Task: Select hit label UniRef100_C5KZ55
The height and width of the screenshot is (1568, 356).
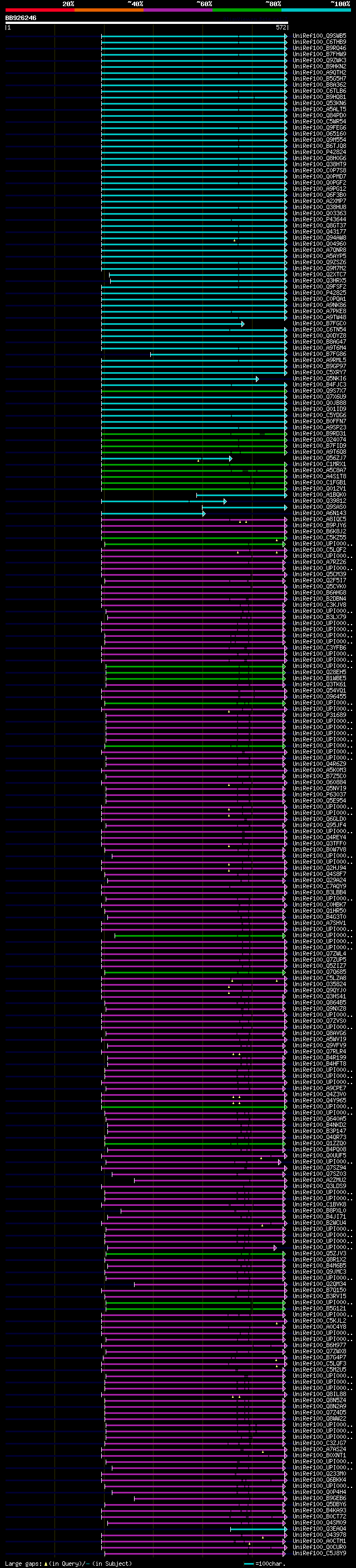Action: pos(319,537)
